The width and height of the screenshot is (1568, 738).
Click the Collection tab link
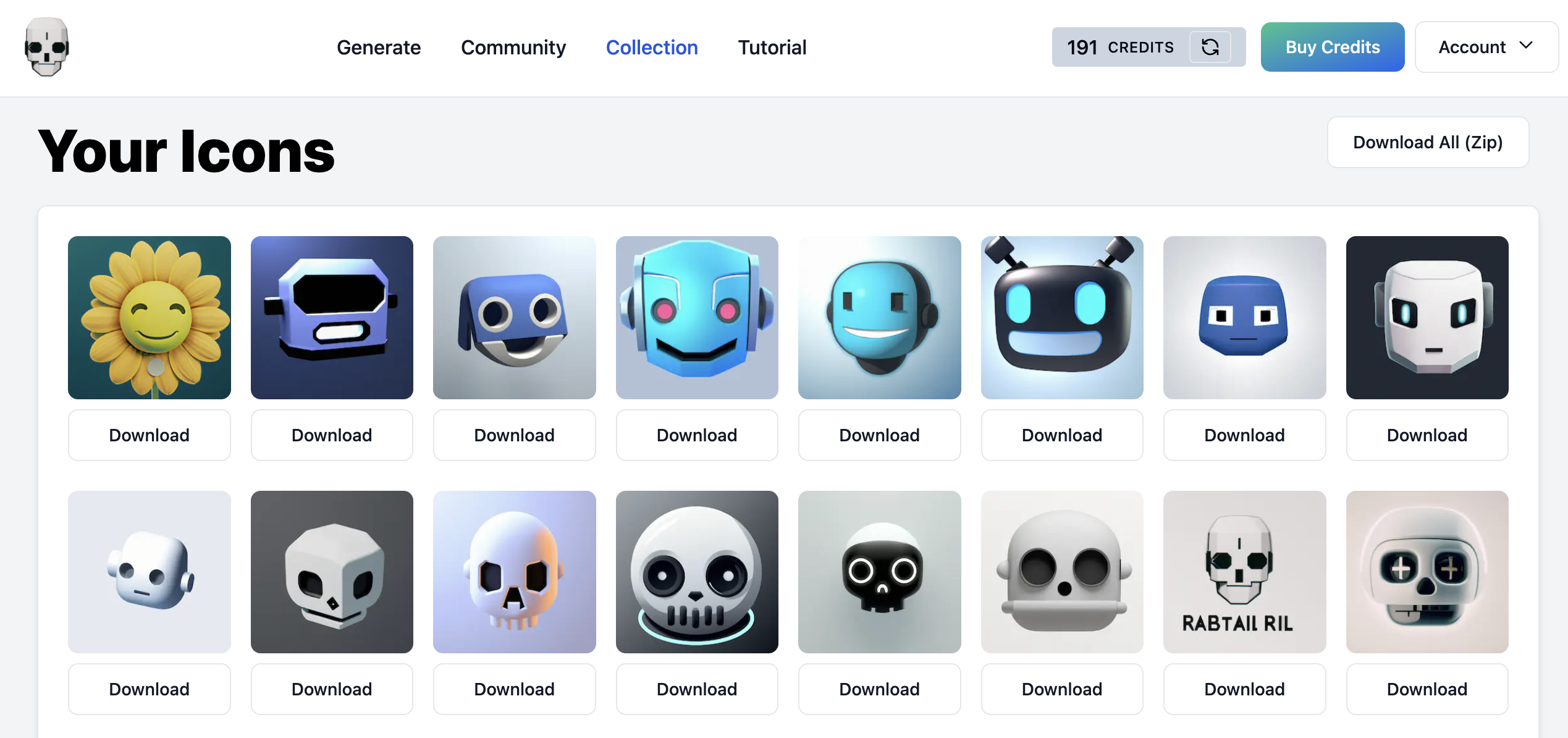pyautogui.click(x=651, y=46)
